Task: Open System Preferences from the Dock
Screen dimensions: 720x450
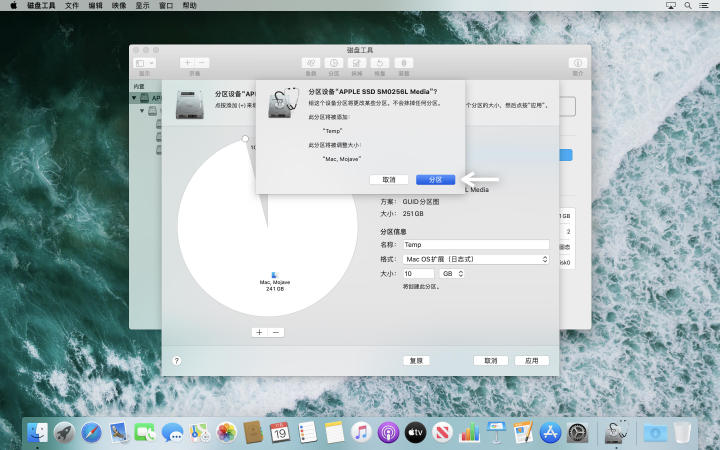Action: pos(577,433)
